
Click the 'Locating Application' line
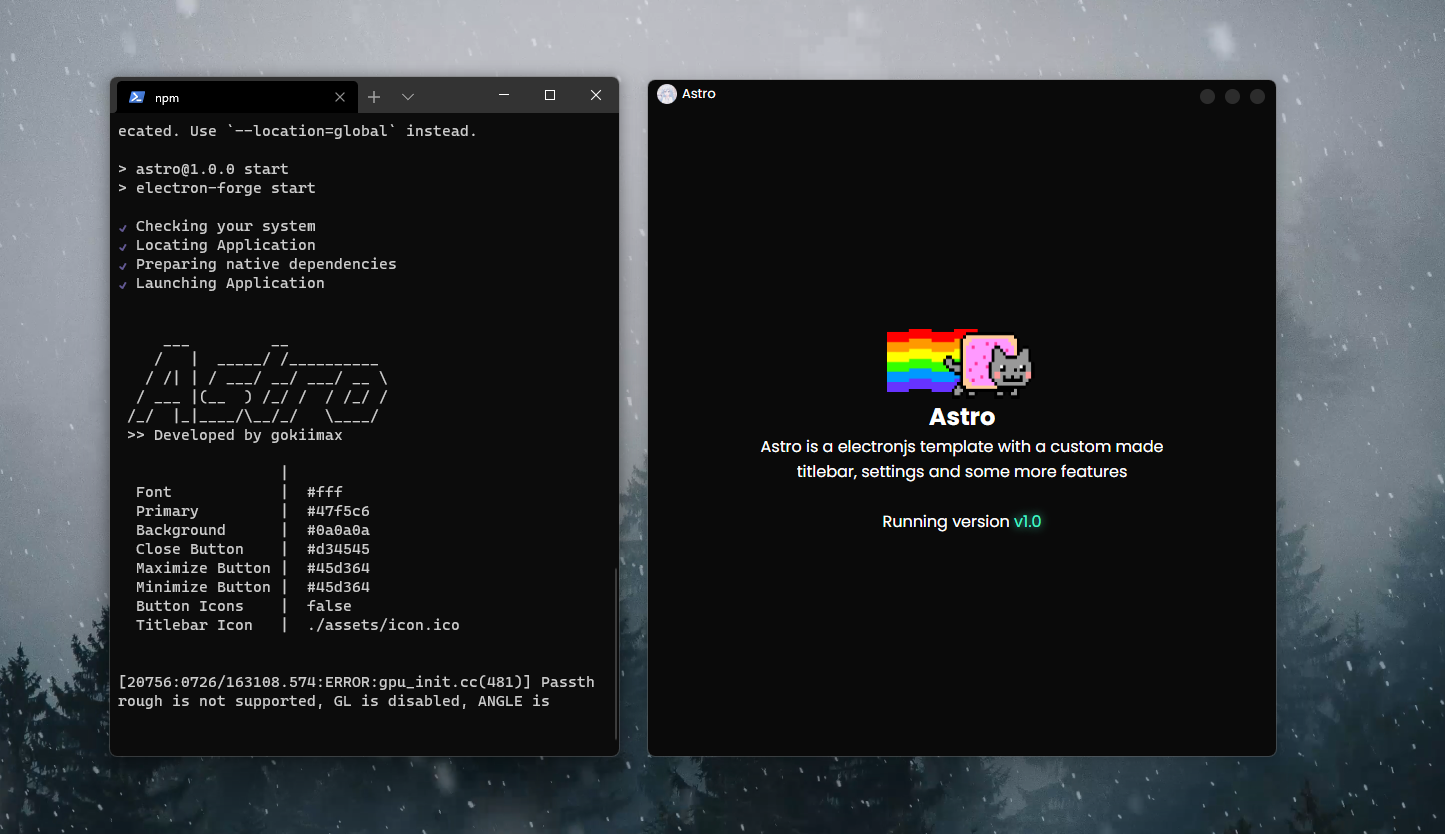click(x=226, y=245)
